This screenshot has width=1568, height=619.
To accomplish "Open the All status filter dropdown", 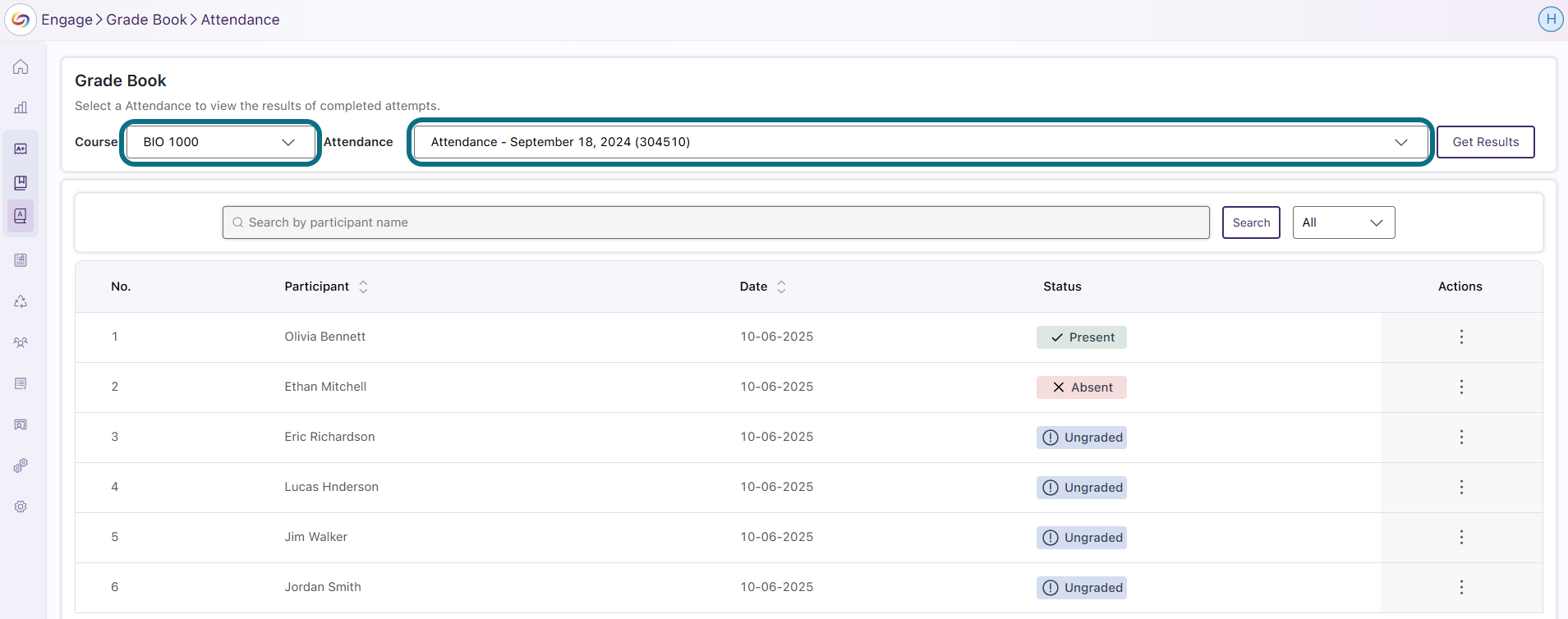I will pyautogui.click(x=1344, y=222).
